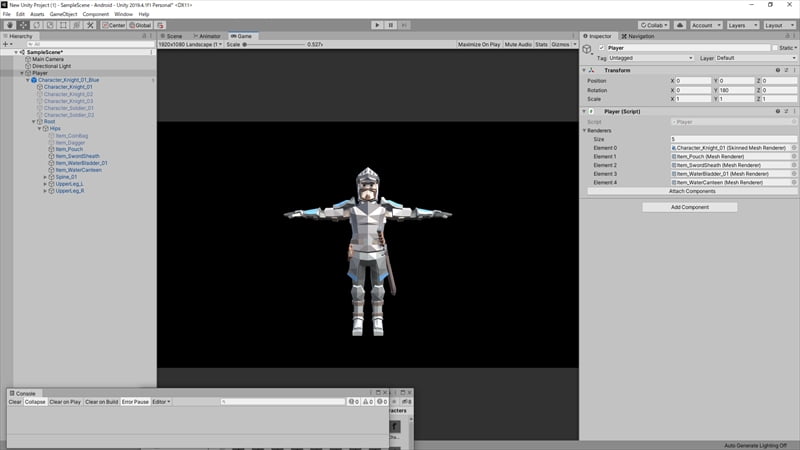Screen dimensions: 800x450
Task: Select Directional Light in Hierarchy
Action: 51,66
